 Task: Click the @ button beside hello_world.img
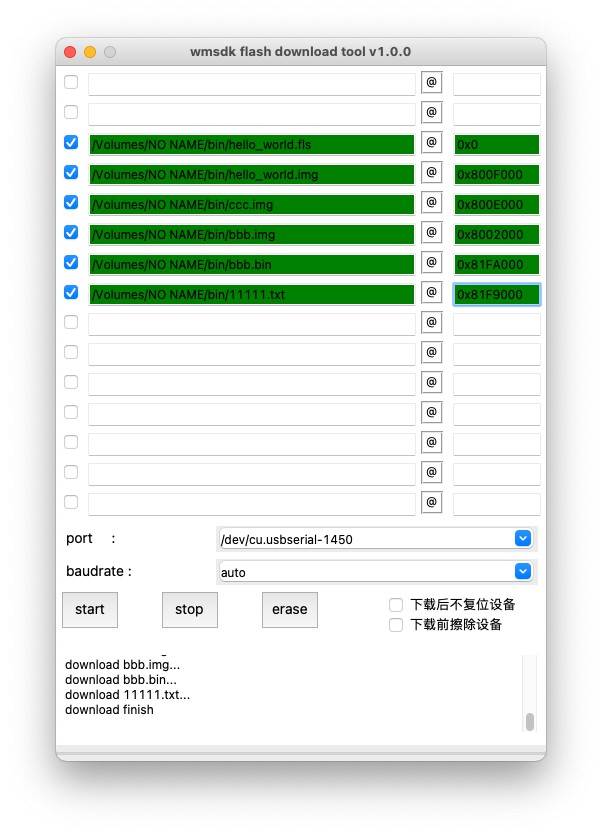coord(432,173)
